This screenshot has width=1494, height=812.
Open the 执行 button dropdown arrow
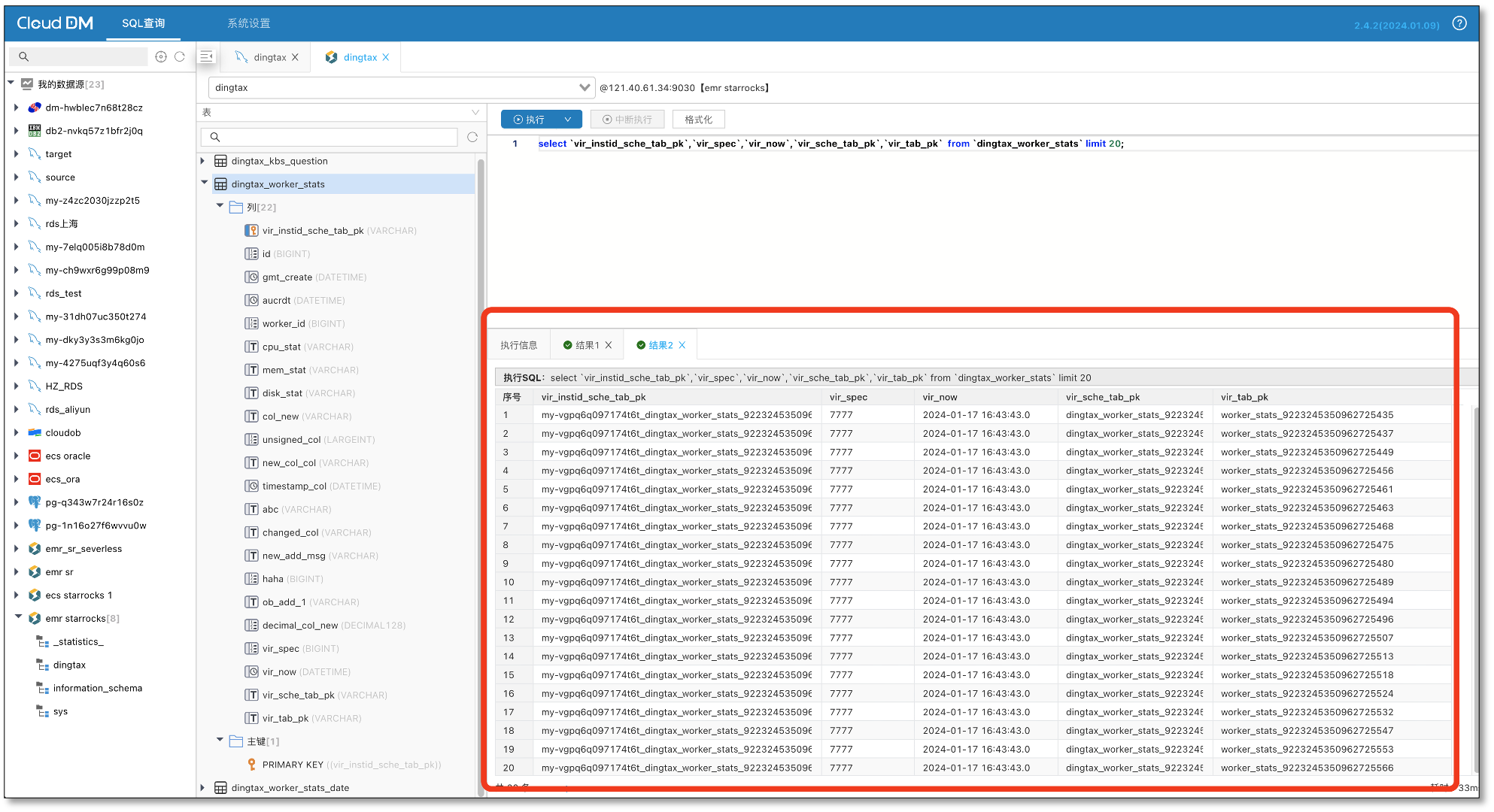click(x=568, y=120)
